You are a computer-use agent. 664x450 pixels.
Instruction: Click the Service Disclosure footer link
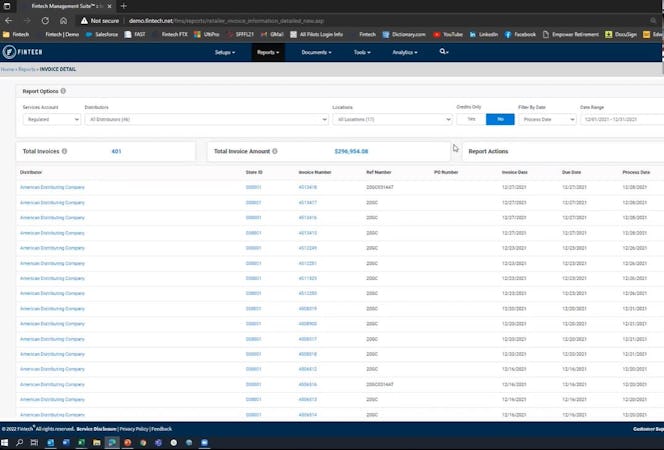point(96,429)
